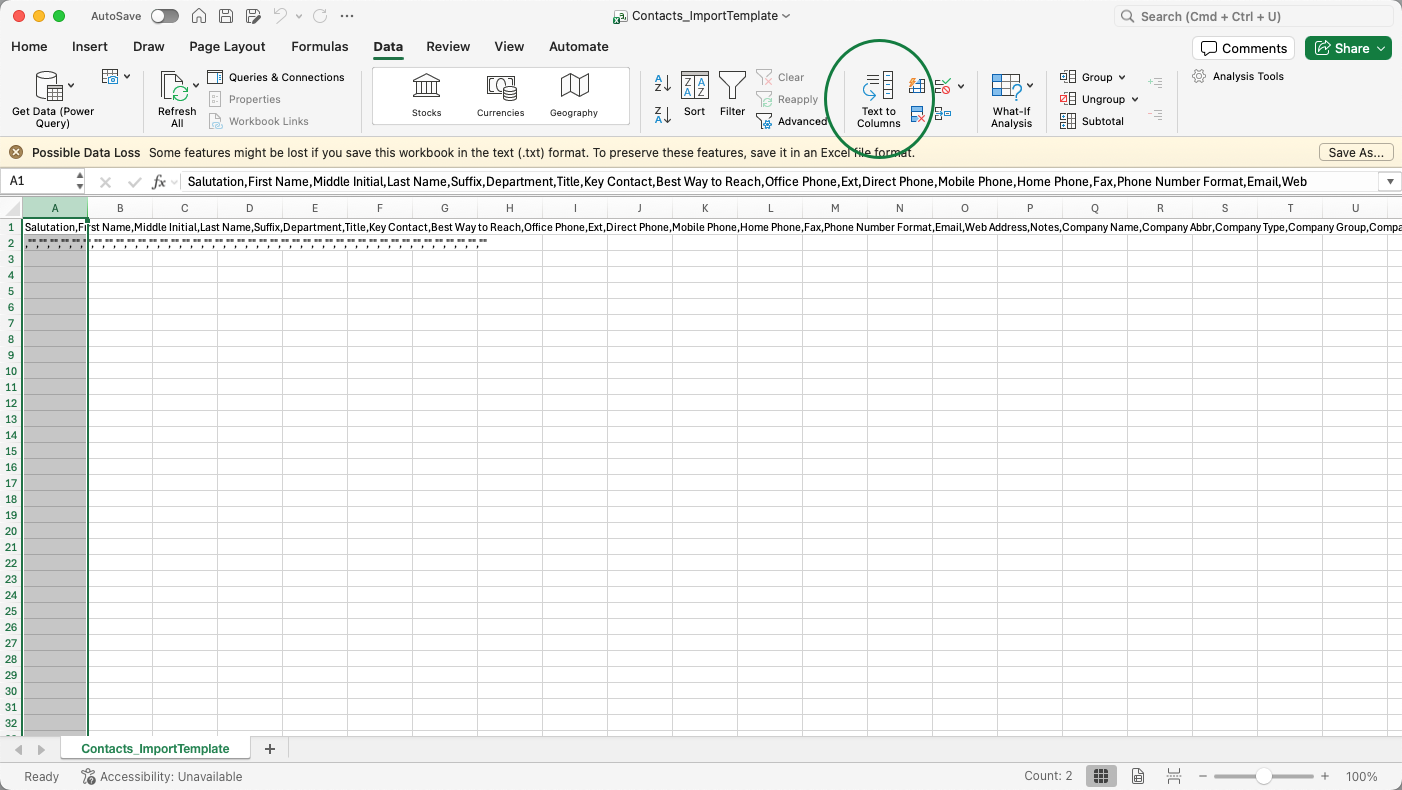Expand the formula bar

[1389, 181]
